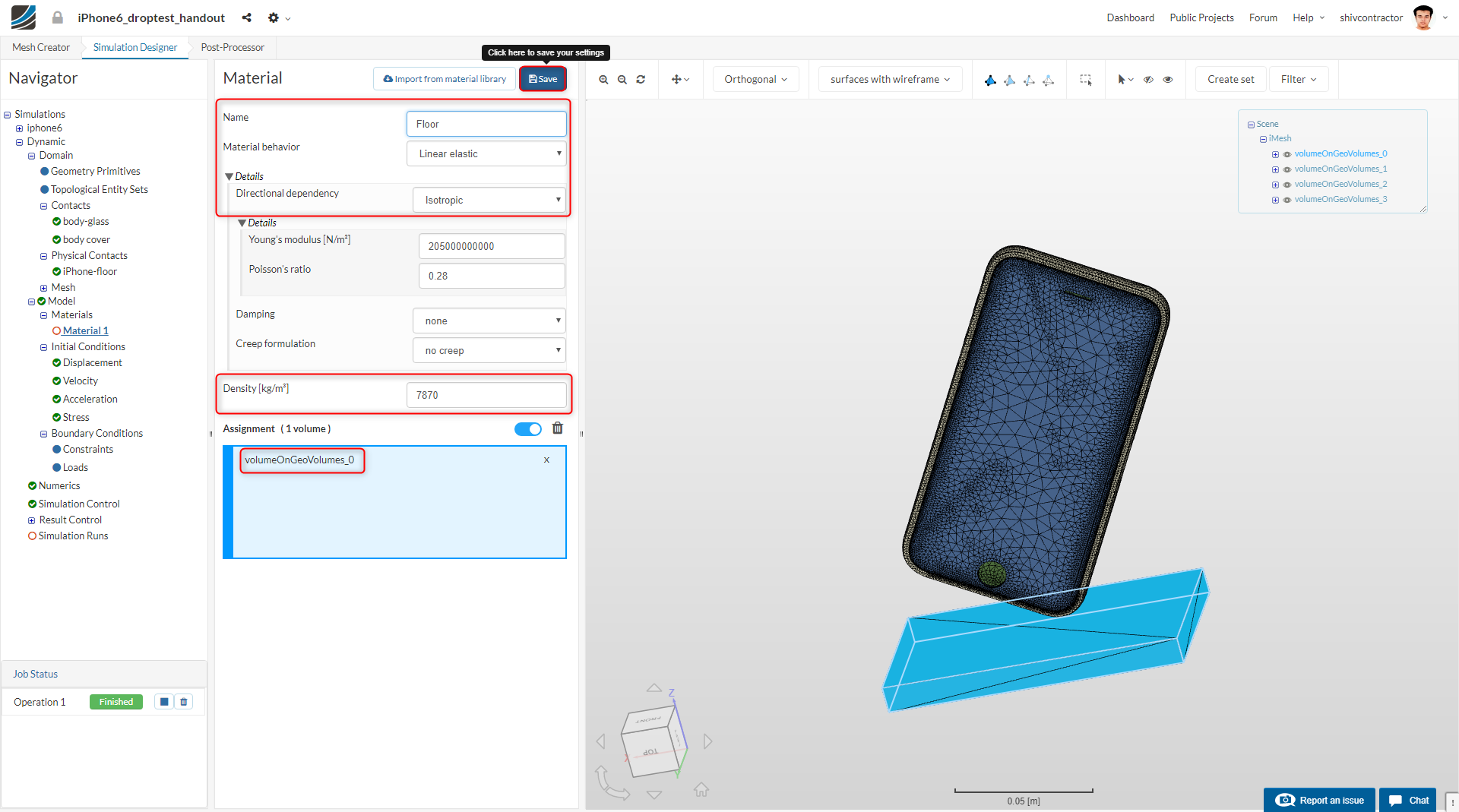Rotate view up with top arrow
Image resolution: width=1459 pixels, height=812 pixels.
[654, 687]
